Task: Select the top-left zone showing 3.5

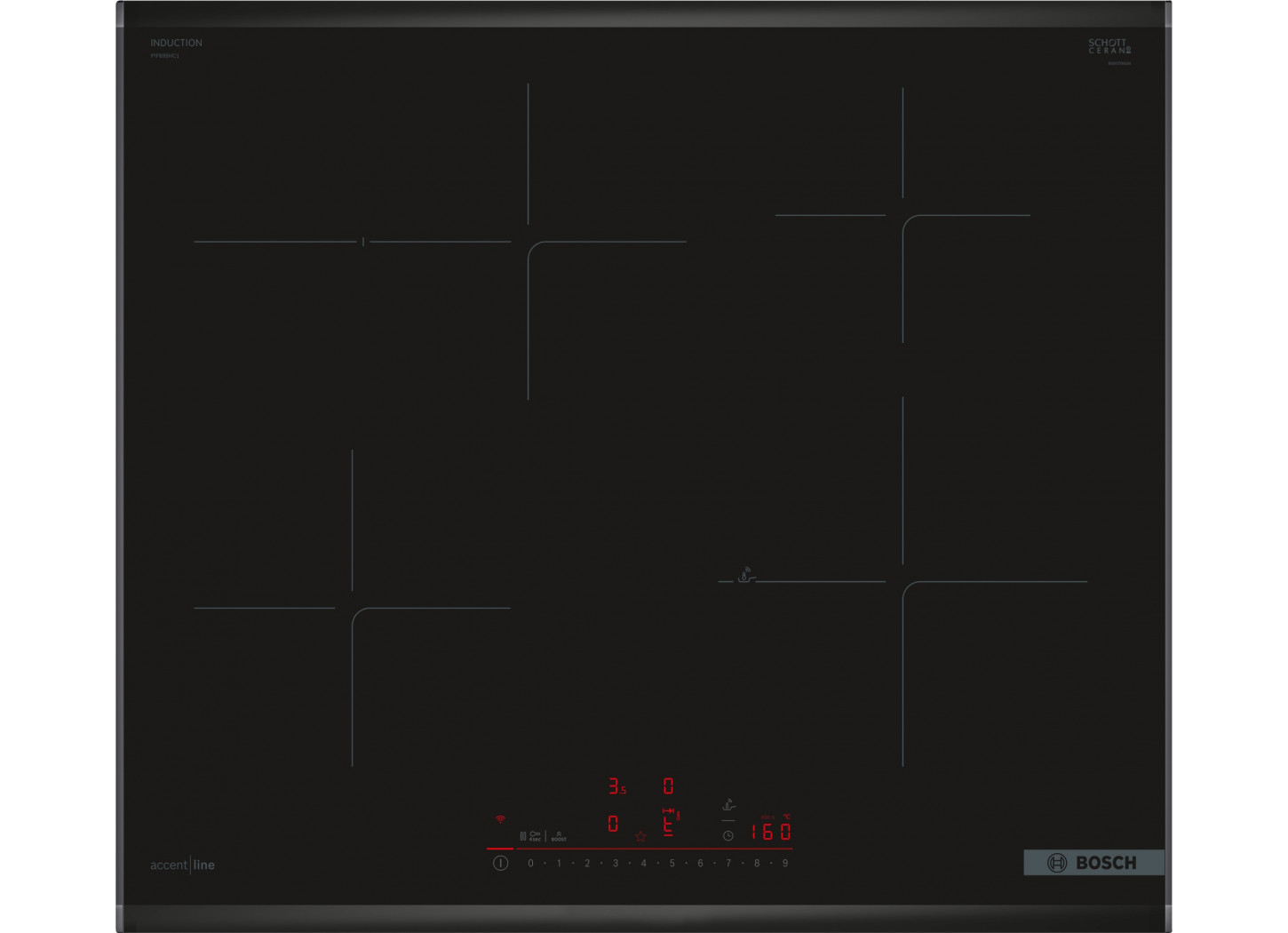Action: [616, 786]
